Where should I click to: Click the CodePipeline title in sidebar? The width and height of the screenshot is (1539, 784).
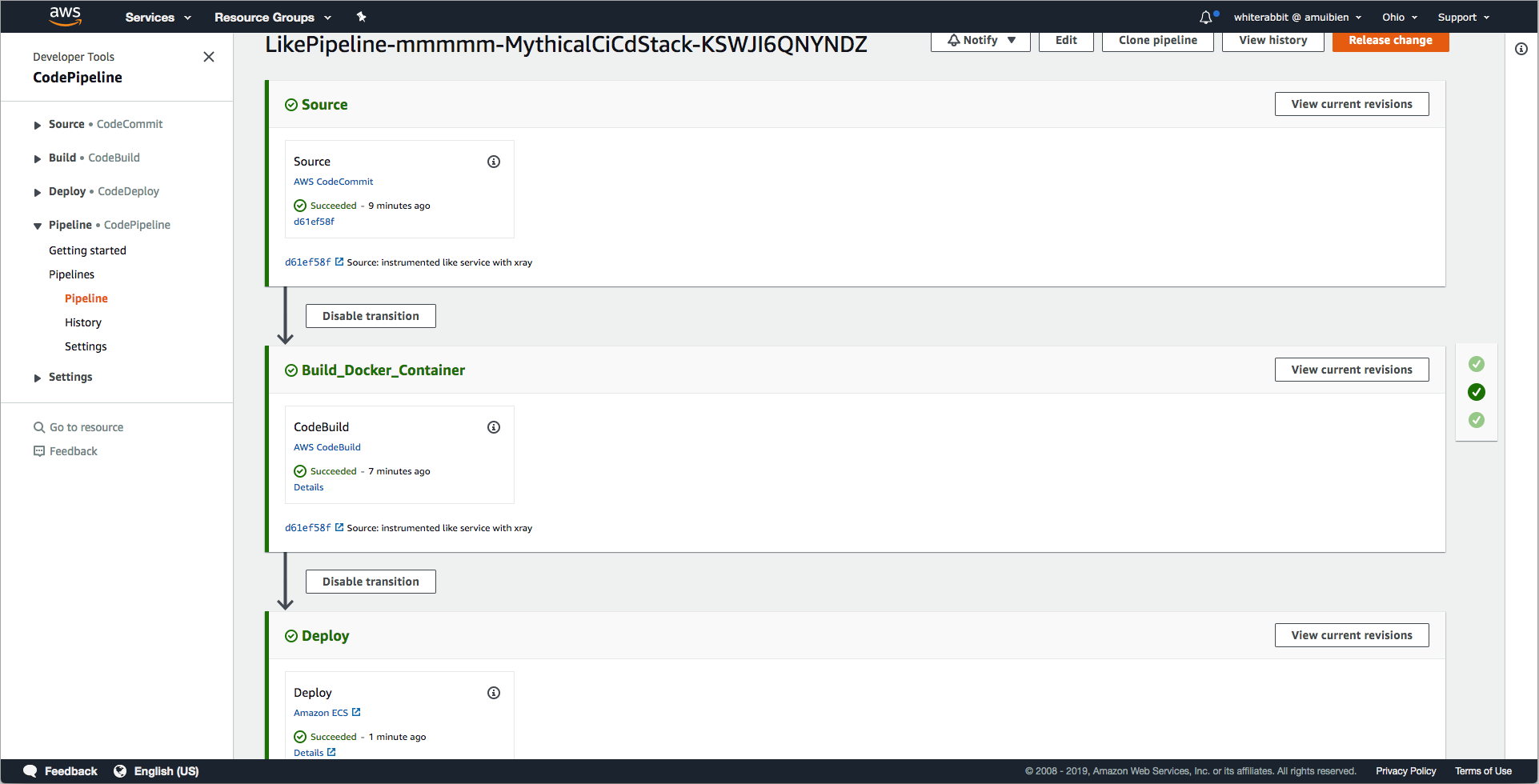[78, 78]
